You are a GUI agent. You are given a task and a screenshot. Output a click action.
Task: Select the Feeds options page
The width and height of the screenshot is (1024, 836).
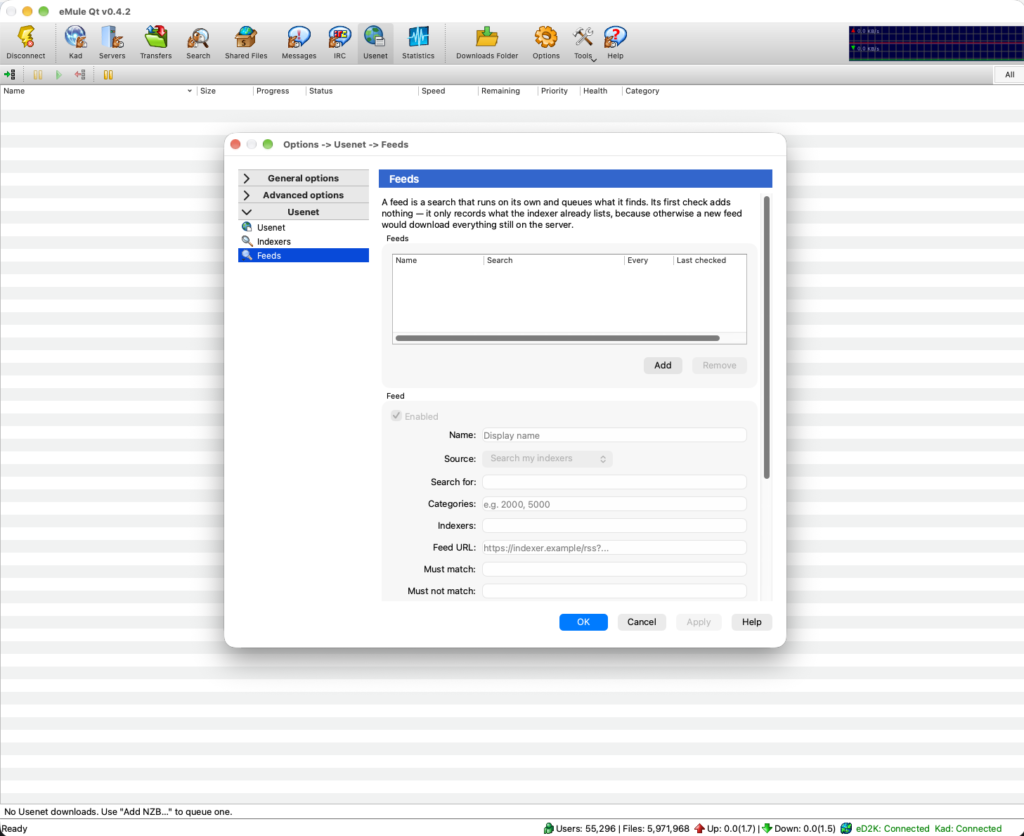304,255
